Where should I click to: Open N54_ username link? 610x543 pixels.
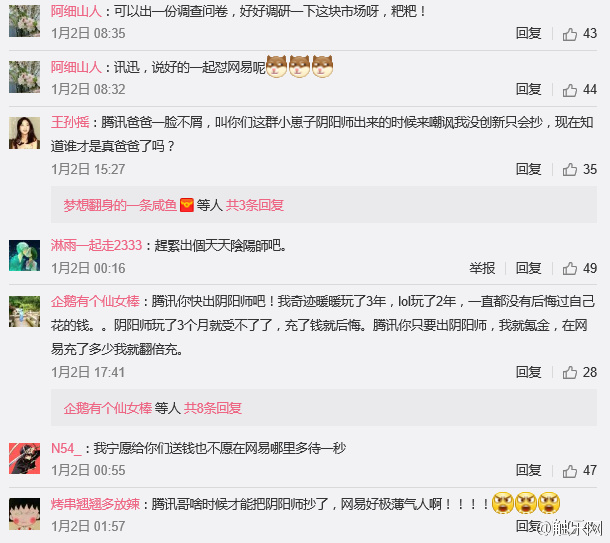point(66,448)
